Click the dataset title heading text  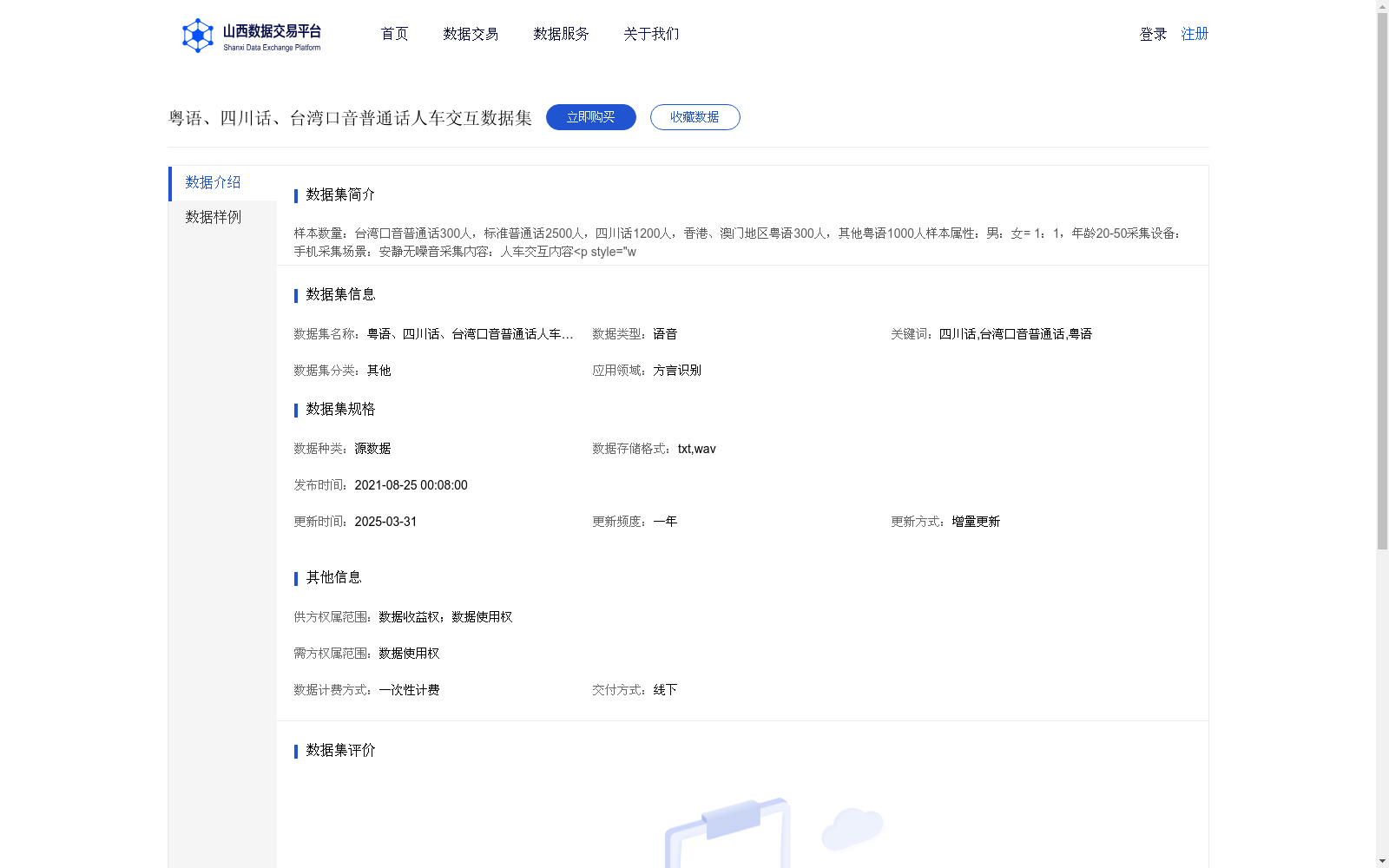coord(350,118)
